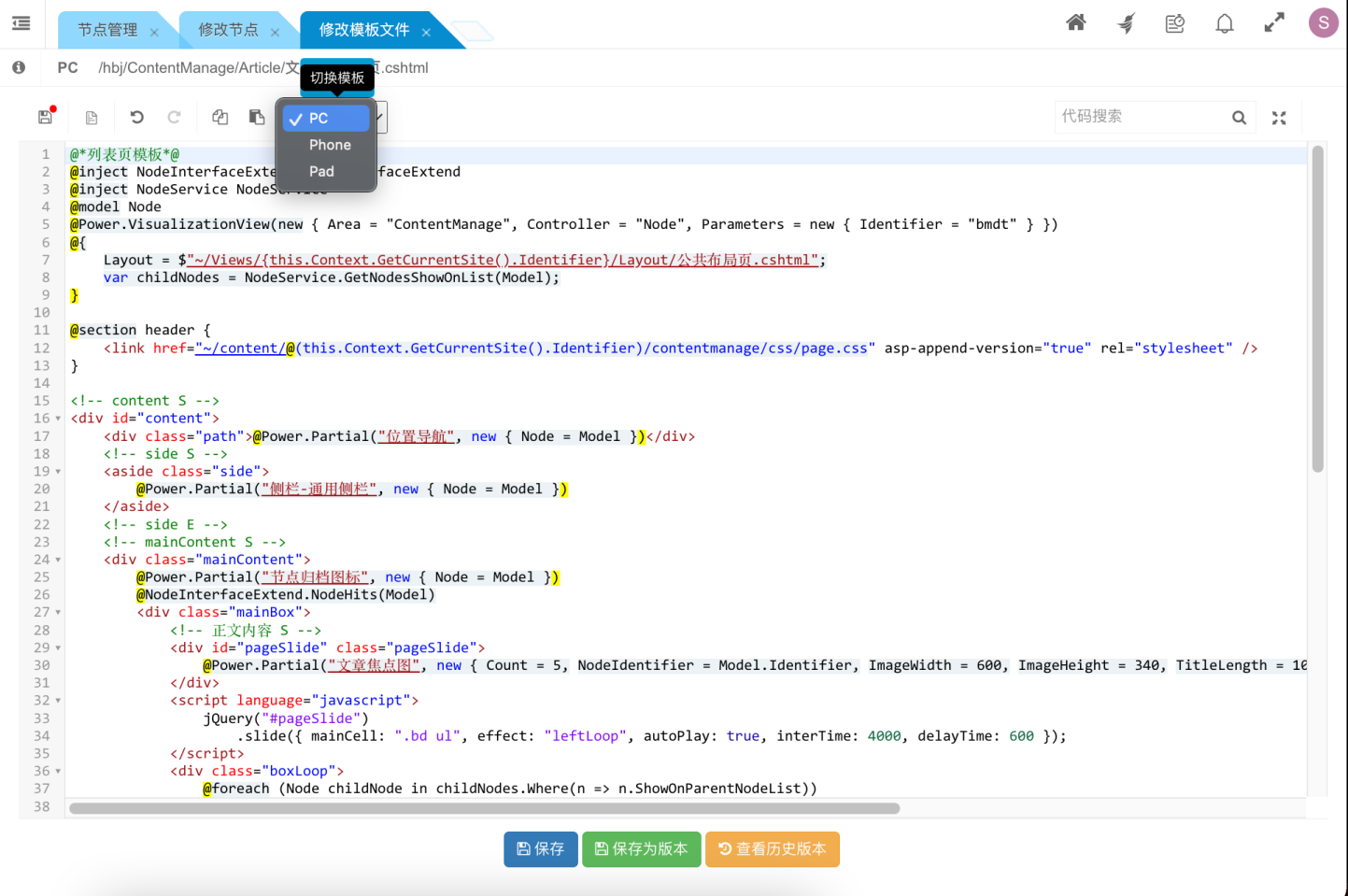The width and height of the screenshot is (1348, 896).
Task: Click into the 代码搜索 search field
Action: pyautogui.click(x=1142, y=117)
